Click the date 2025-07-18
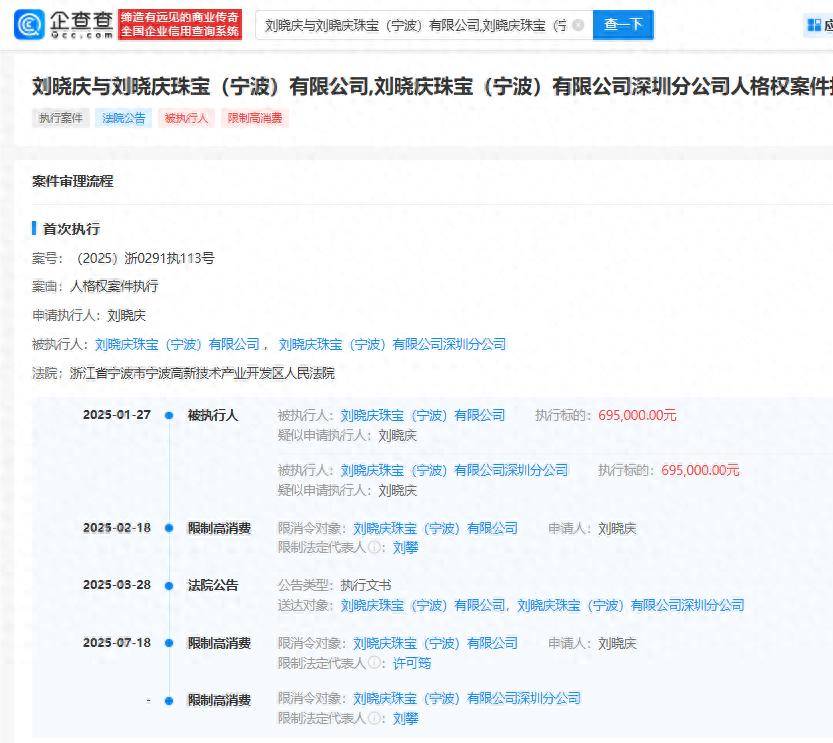This screenshot has height=743, width=833. [117, 643]
